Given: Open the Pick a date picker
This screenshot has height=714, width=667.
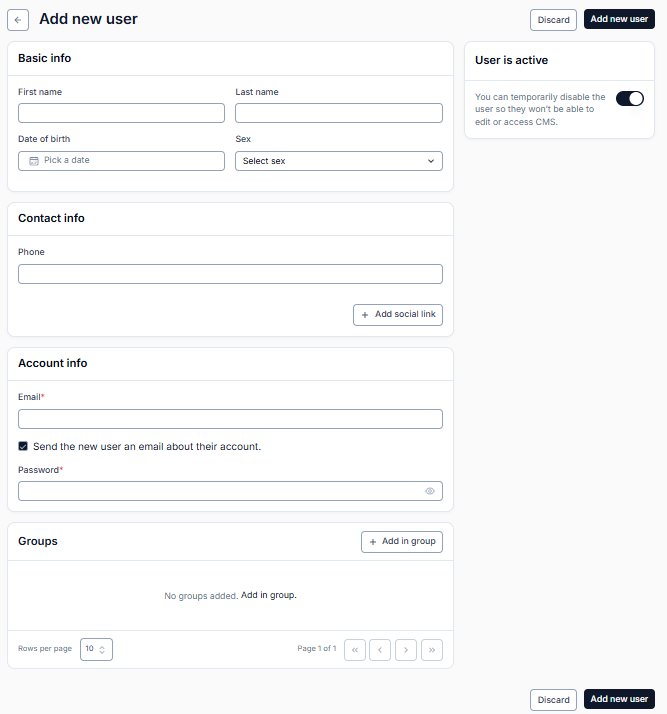Looking at the screenshot, I should click(121, 161).
